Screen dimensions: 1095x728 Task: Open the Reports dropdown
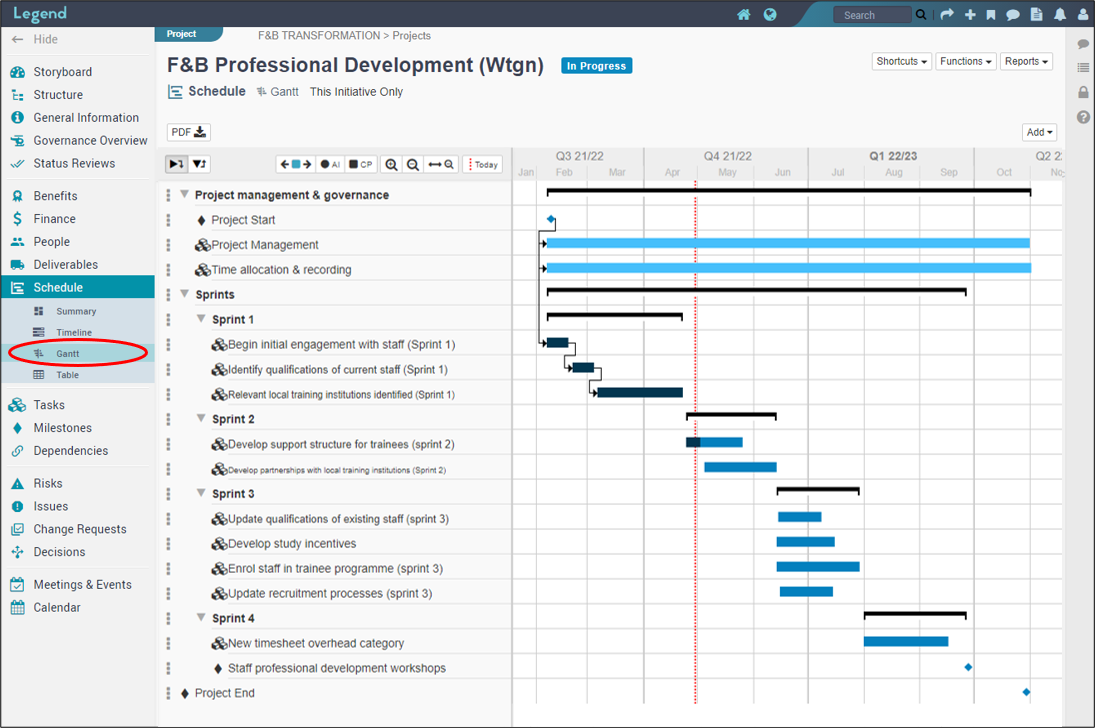coord(1027,61)
